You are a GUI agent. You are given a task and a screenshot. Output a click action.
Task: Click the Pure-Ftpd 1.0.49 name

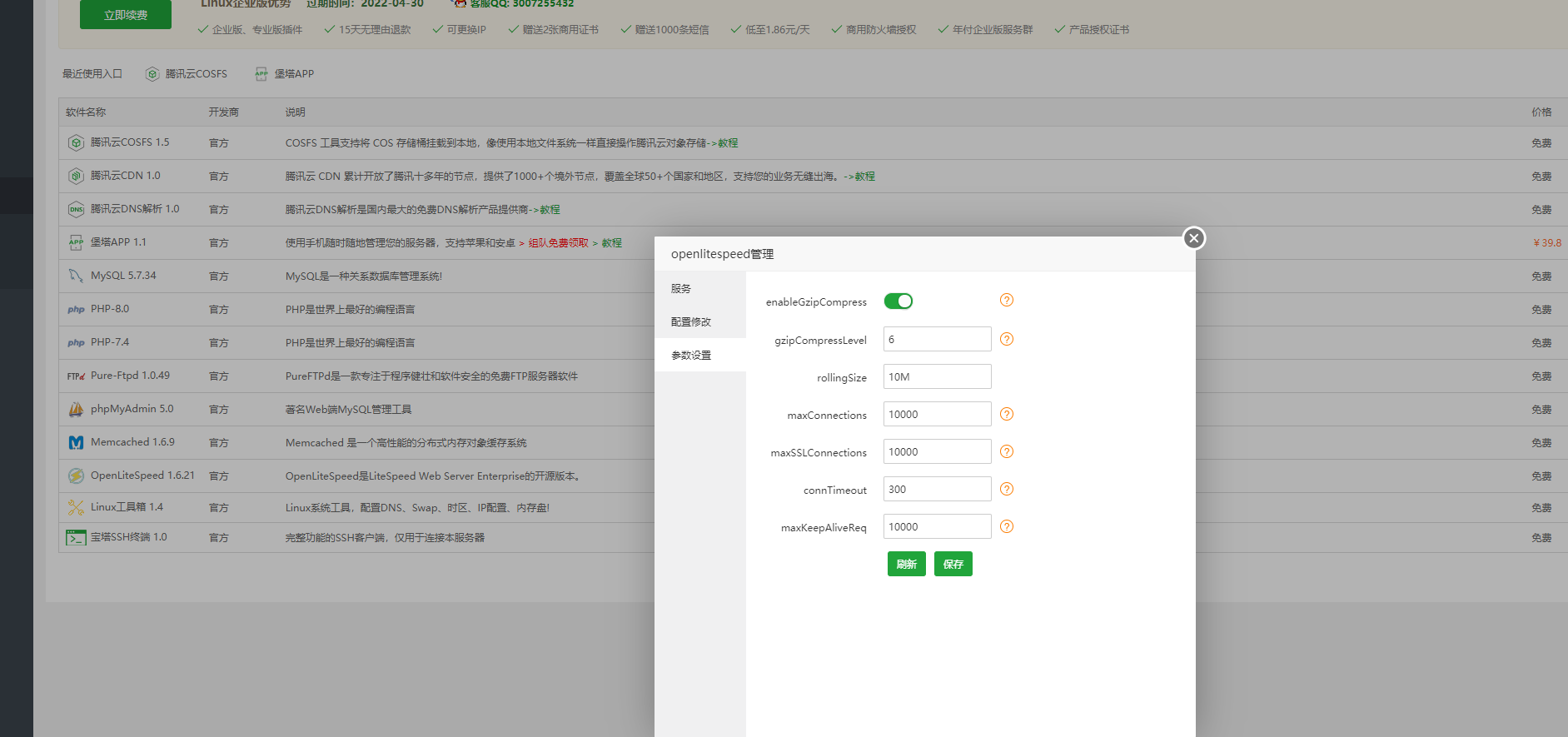130,376
